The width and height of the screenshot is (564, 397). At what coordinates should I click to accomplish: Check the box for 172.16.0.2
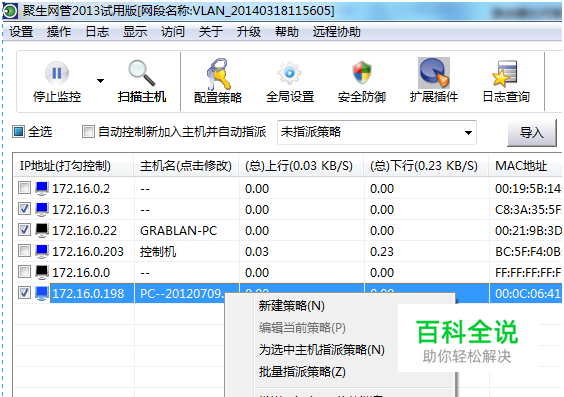click(24, 188)
